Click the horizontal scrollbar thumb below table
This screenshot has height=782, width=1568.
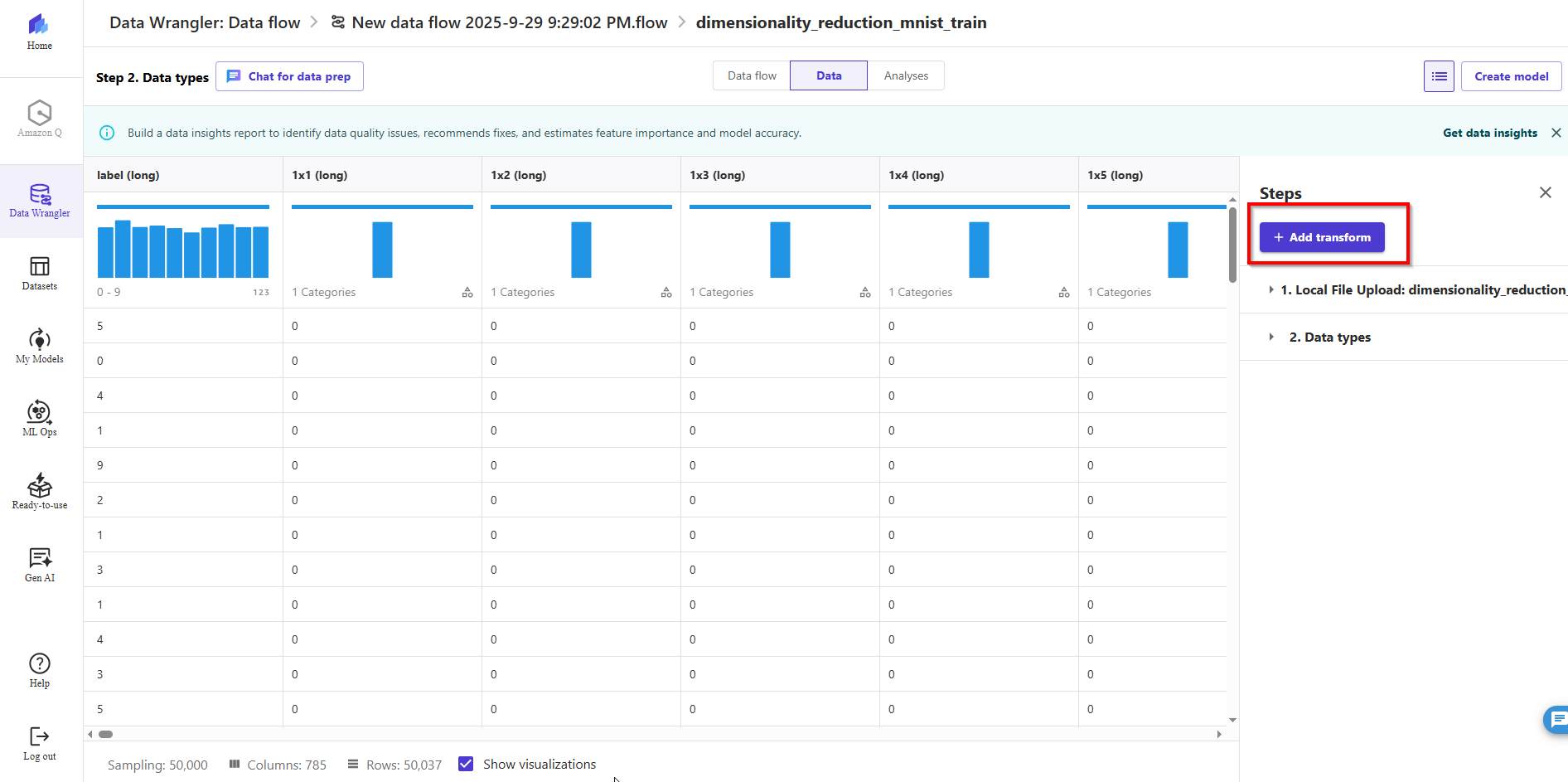pos(106,734)
